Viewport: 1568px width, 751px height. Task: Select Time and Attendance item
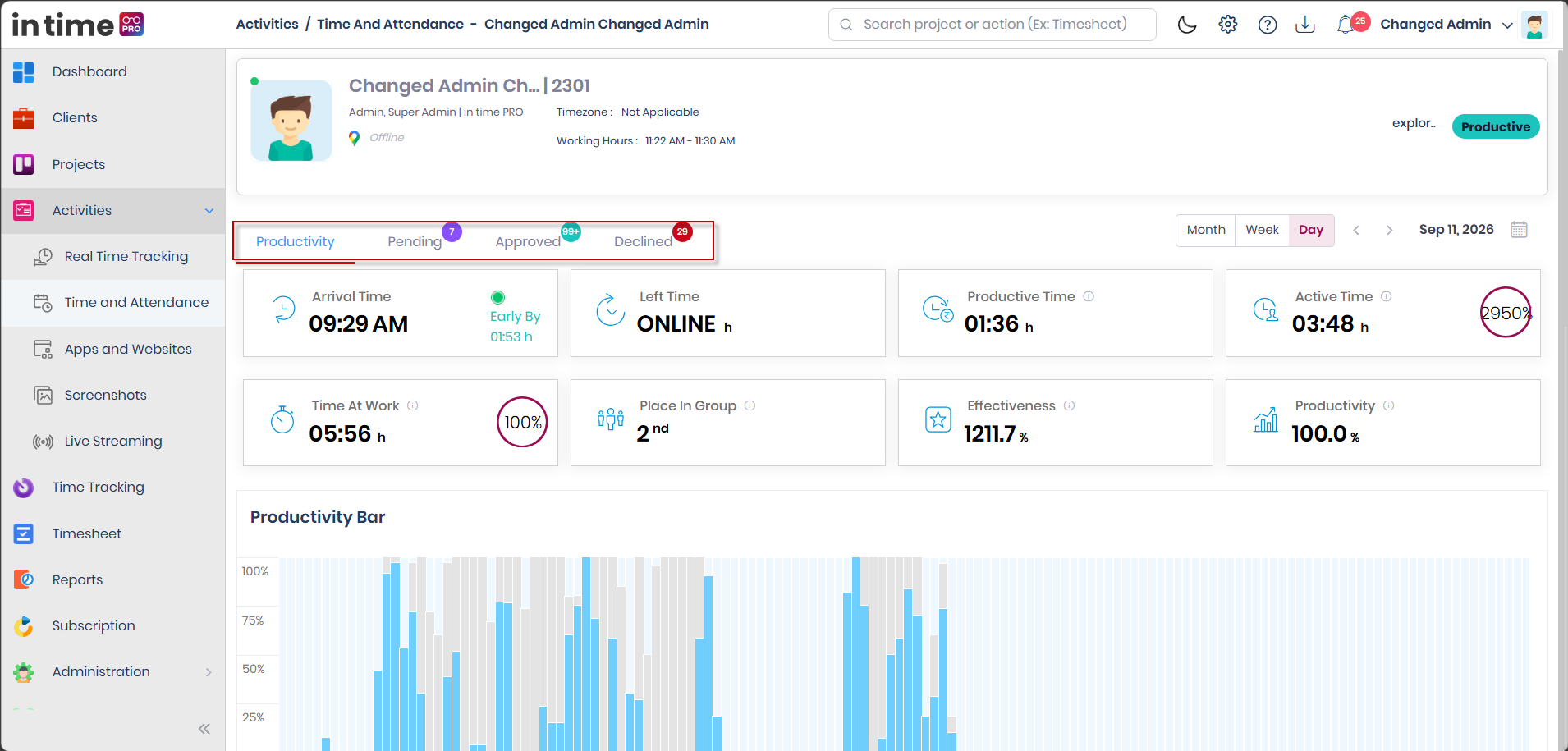(x=136, y=302)
